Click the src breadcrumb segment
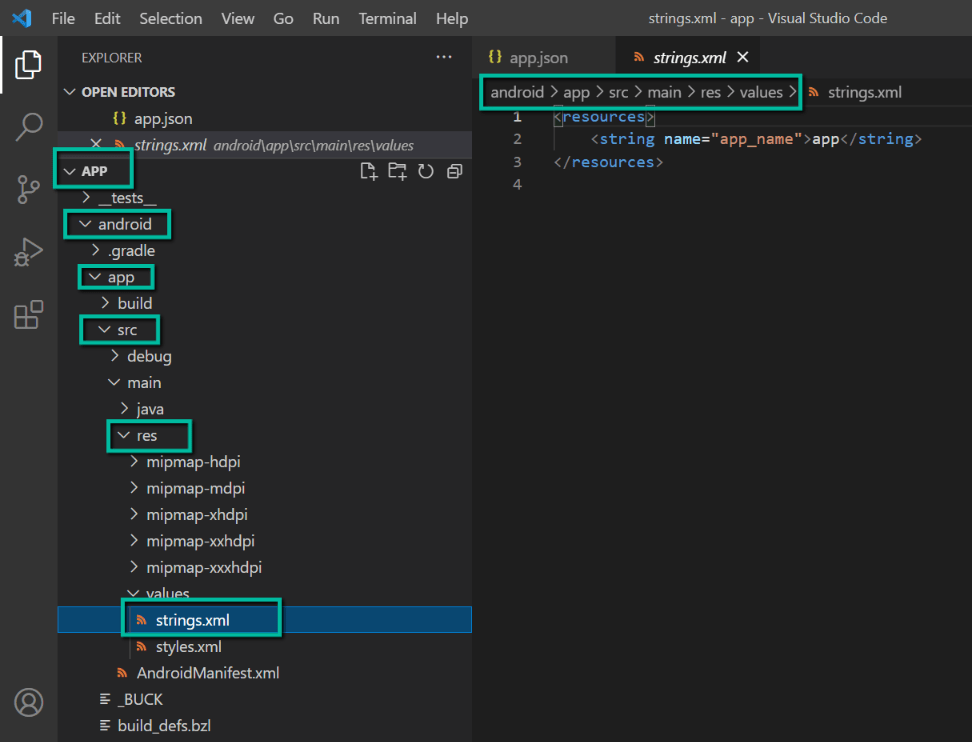Image resolution: width=972 pixels, height=742 pixels. click(618, 92)
